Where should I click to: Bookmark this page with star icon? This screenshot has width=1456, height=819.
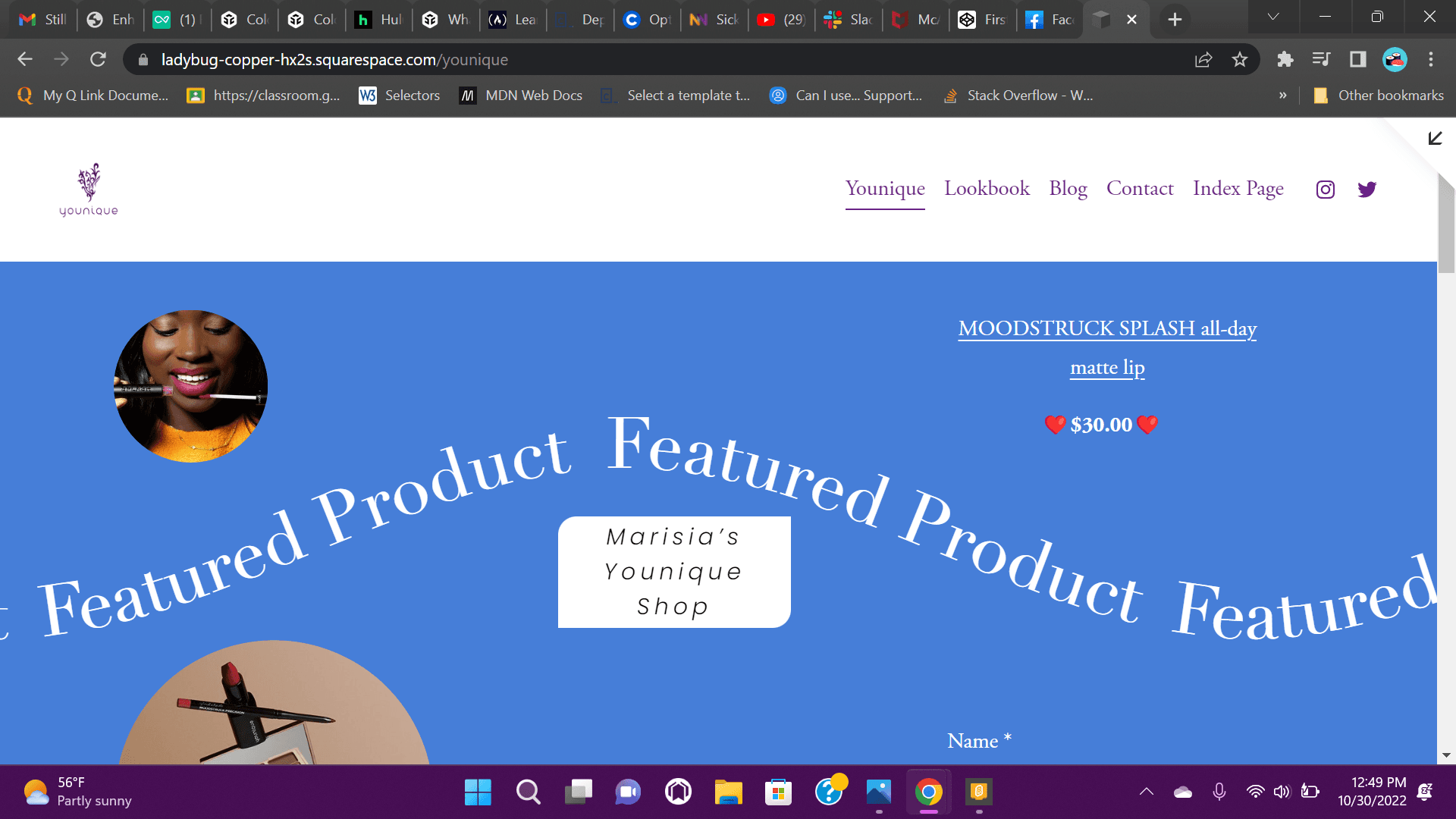pyautogui.click(x=1239, y=59)
